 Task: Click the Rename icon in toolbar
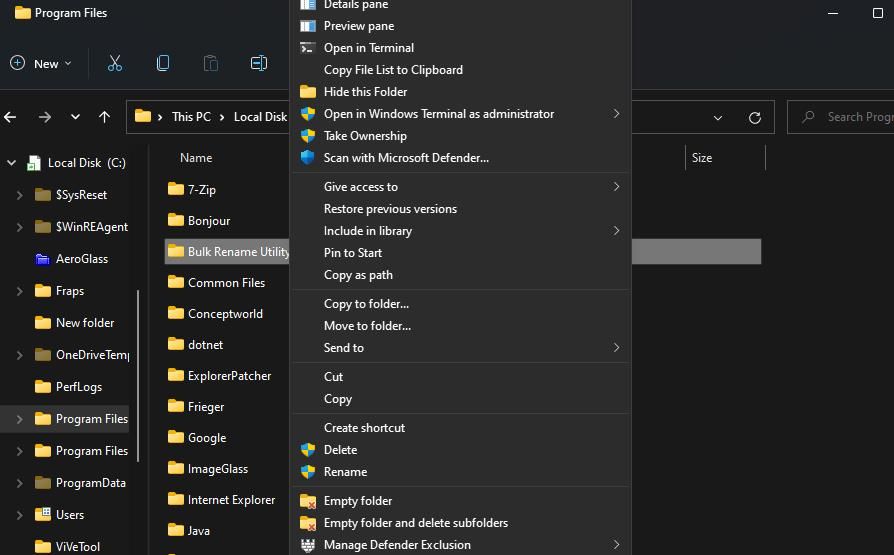(259, 63)
